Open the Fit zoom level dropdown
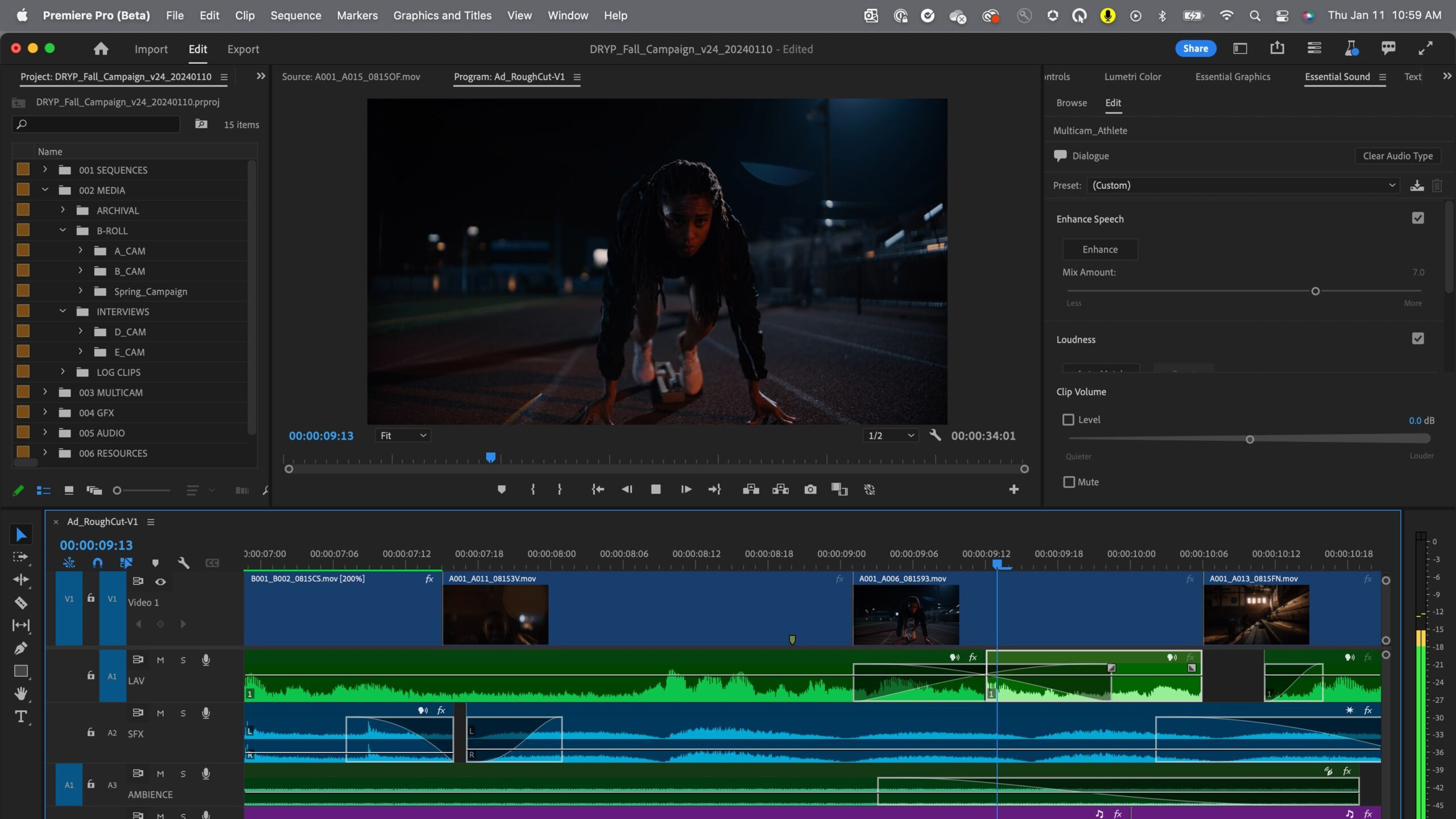The image size is (1456, 819). pos(403,435)
